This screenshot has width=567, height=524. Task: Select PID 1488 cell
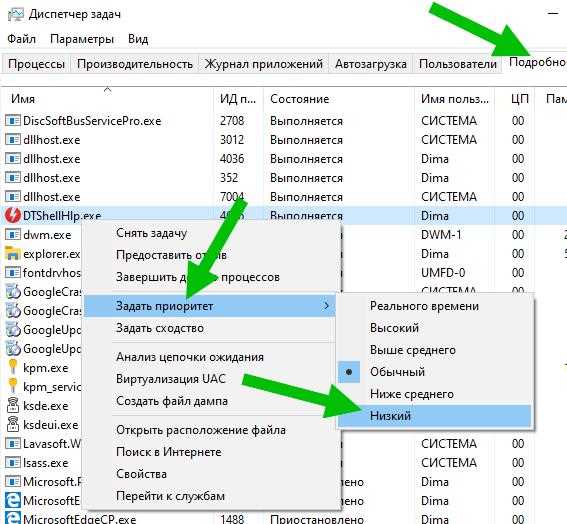(232, 519)
